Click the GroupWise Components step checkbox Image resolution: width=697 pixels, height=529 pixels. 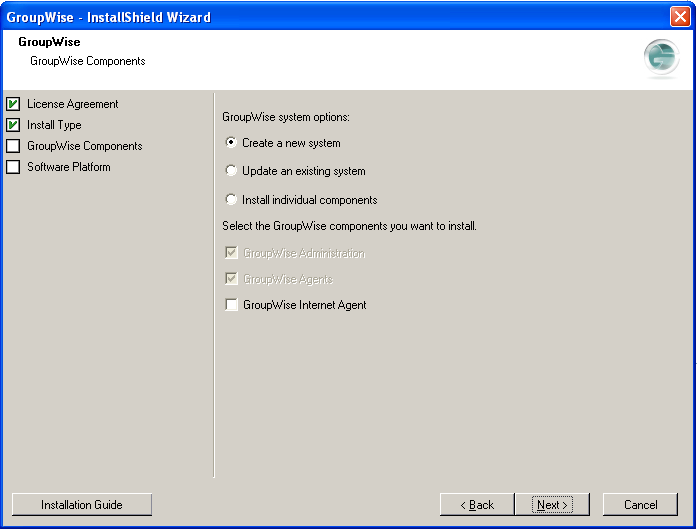click(x=13, y=146)
